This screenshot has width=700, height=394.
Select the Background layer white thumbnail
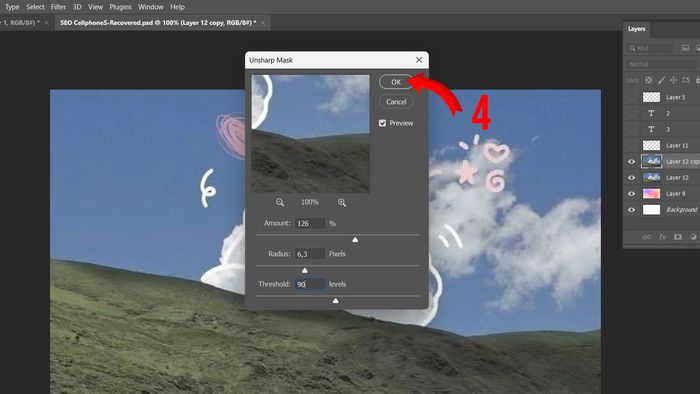coord(651,210)
